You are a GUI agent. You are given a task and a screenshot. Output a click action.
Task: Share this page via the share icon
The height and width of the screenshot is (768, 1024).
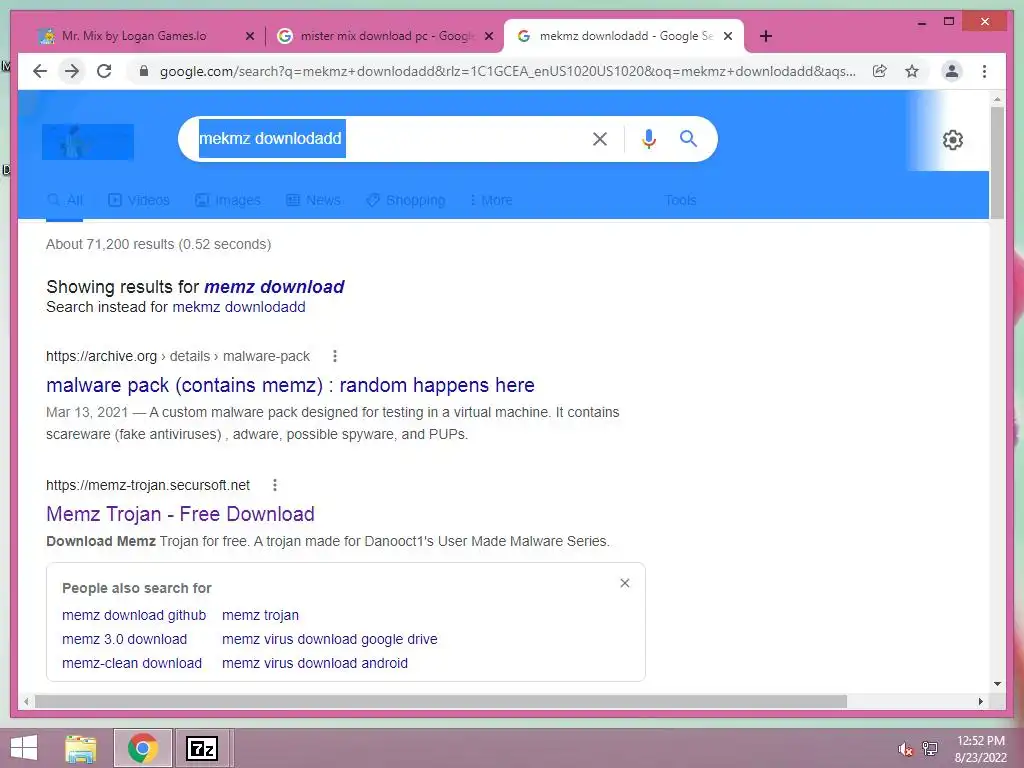880,71
